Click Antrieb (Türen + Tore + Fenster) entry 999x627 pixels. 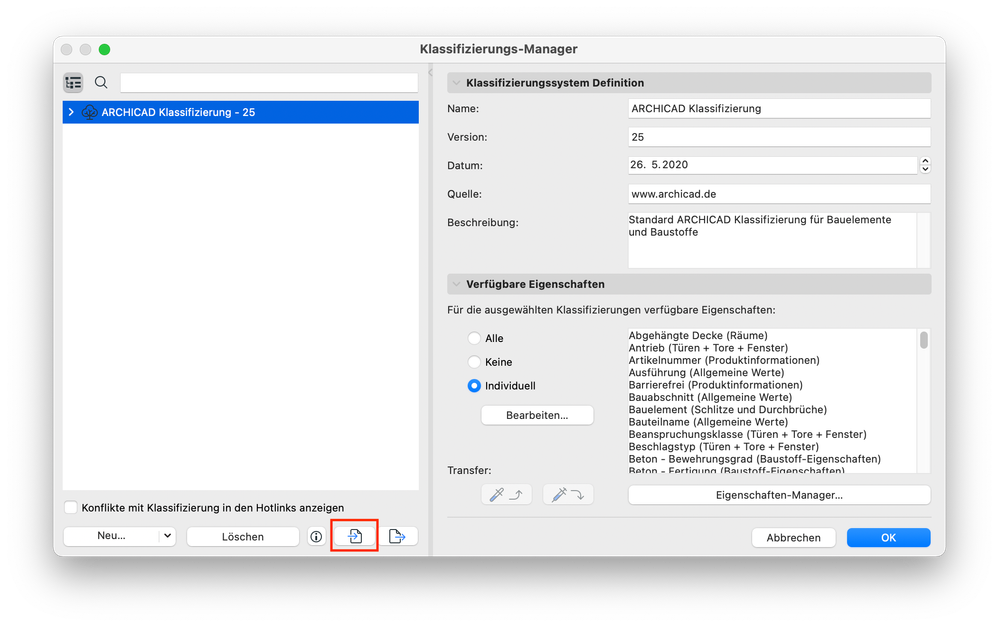coord(708,348)
